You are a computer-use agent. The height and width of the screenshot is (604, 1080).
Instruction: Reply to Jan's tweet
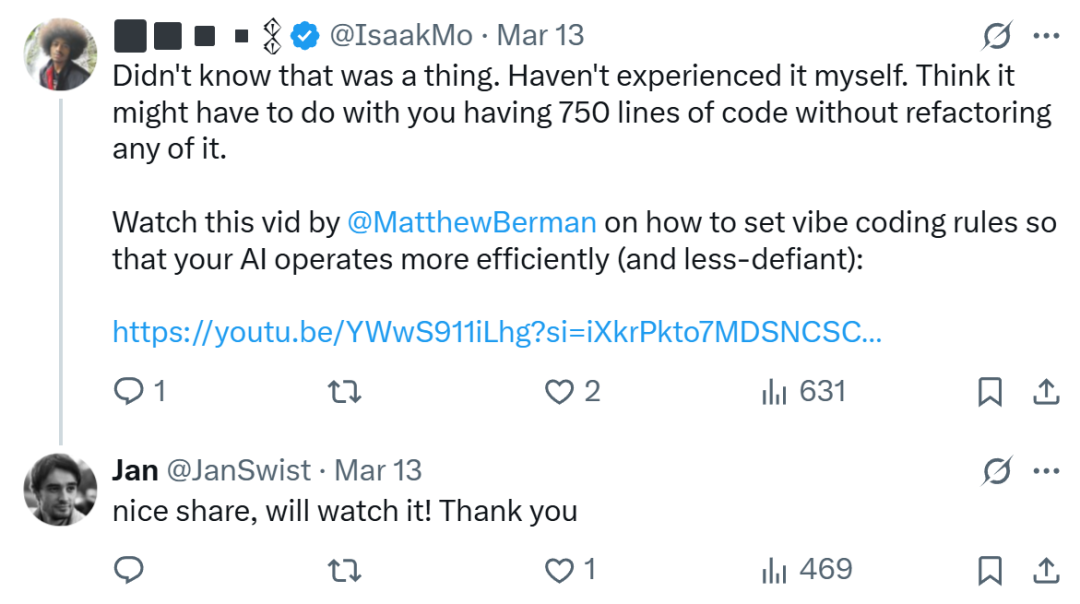pyautogui.click(x=129, y=570)
